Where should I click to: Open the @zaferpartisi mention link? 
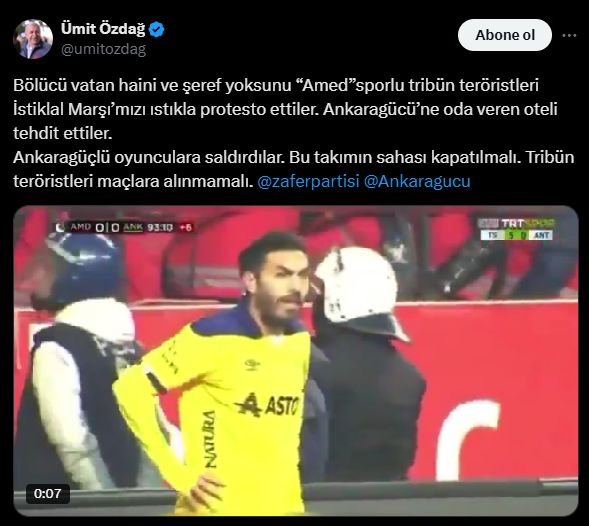point(308,181)
